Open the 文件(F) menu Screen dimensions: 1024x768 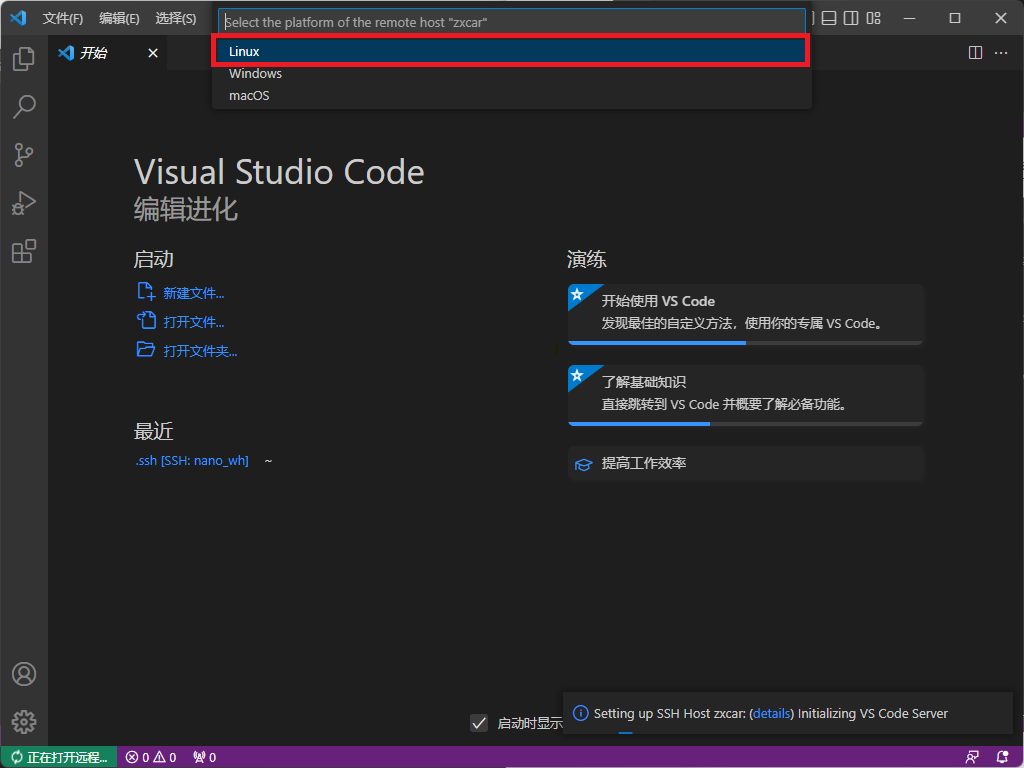point(63,18)
